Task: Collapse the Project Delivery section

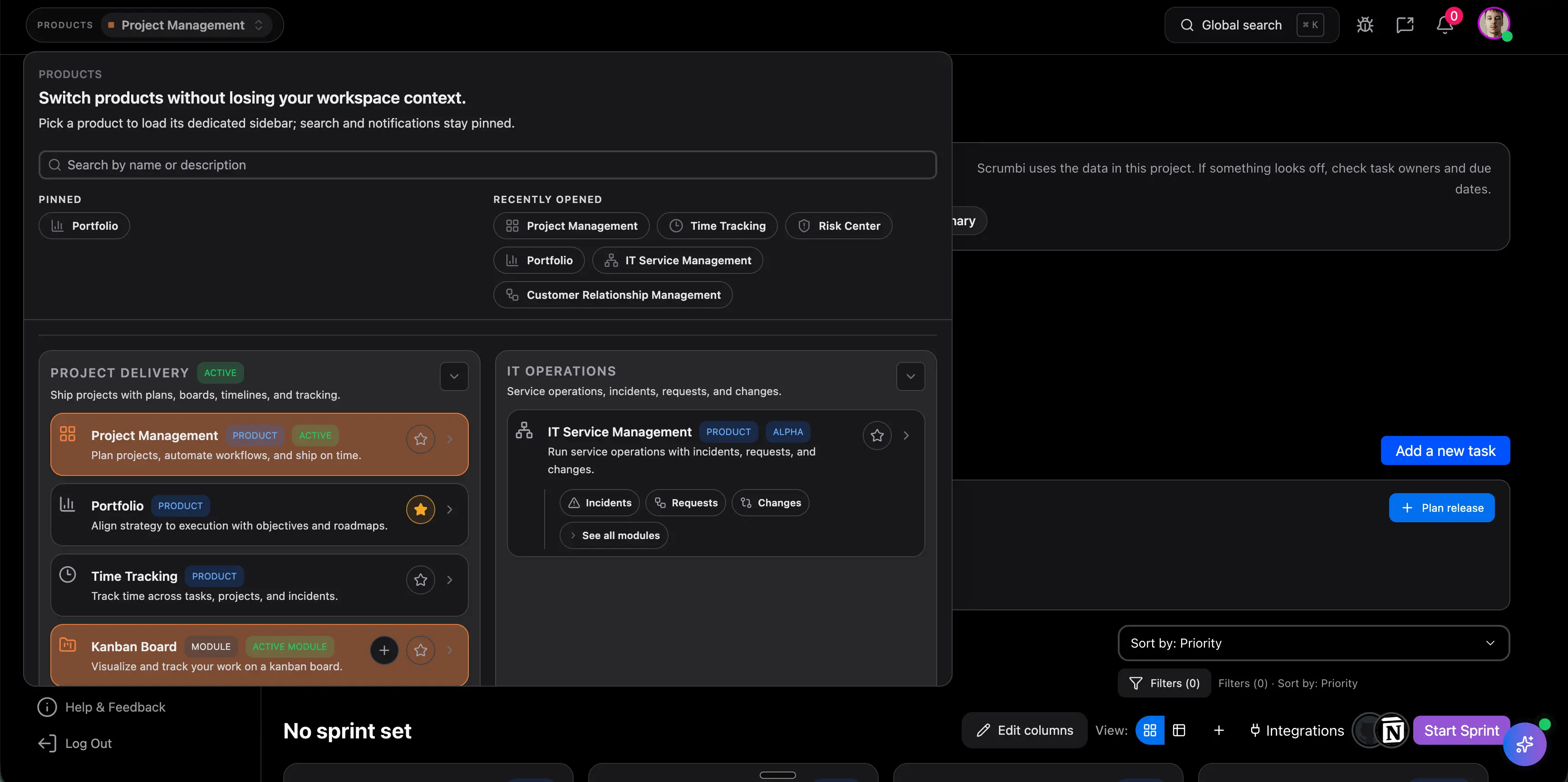Action: point(454,376)
